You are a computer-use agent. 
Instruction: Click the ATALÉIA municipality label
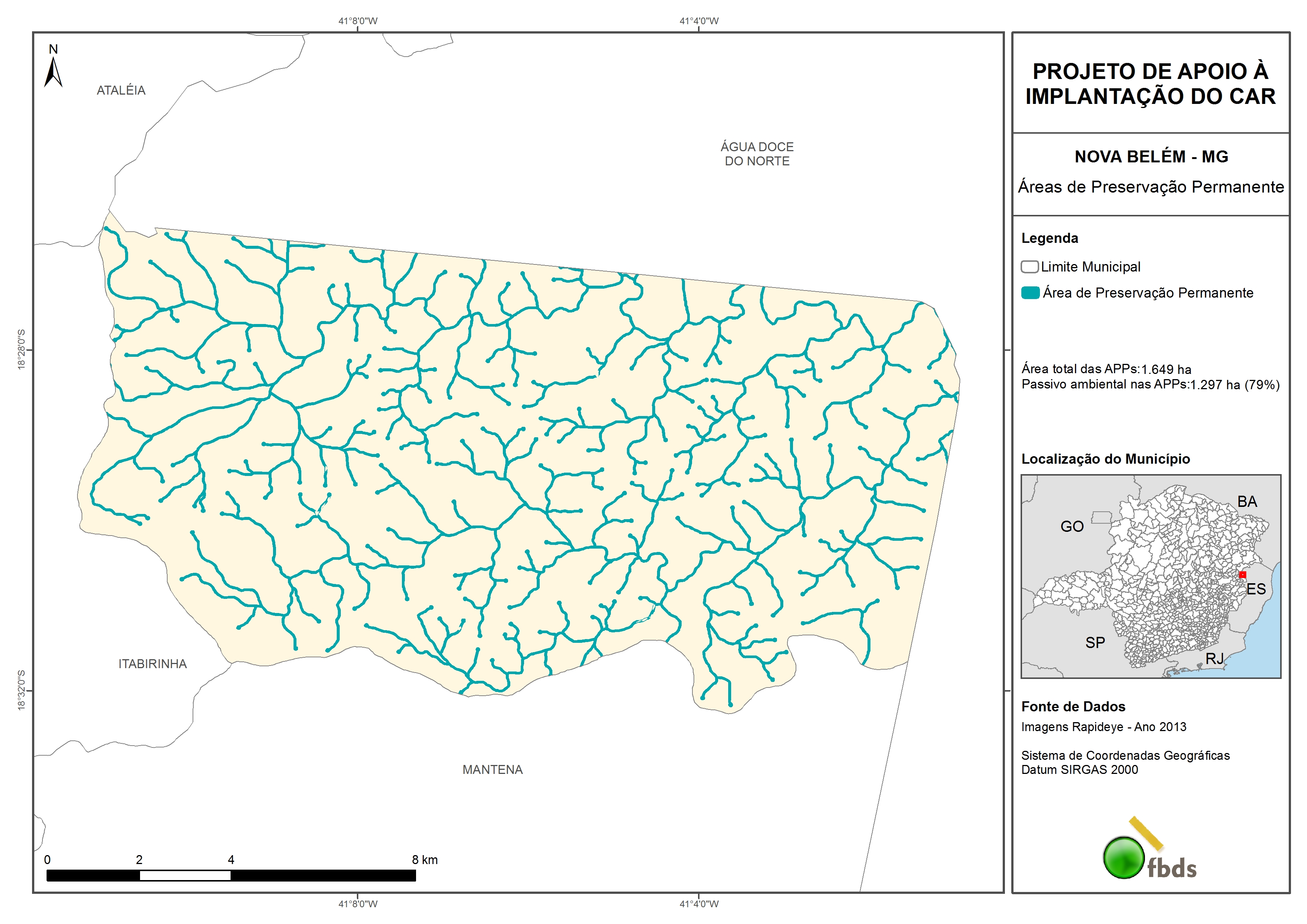coord(121,91)
